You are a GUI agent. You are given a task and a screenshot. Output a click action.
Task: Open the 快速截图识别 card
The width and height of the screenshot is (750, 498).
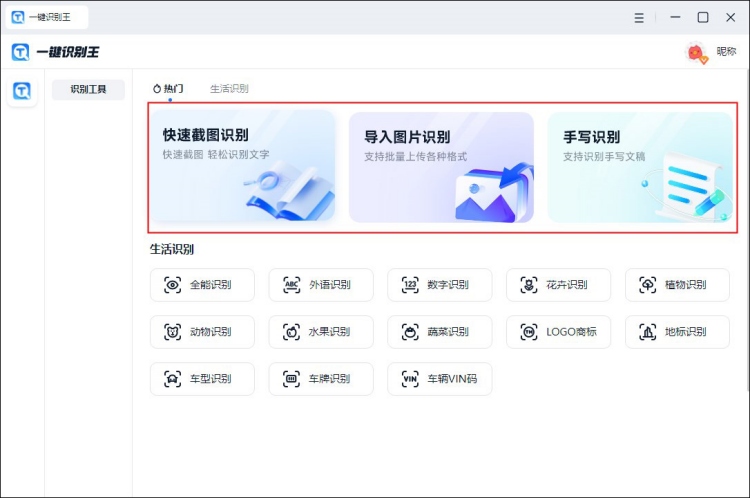point(243,166)
